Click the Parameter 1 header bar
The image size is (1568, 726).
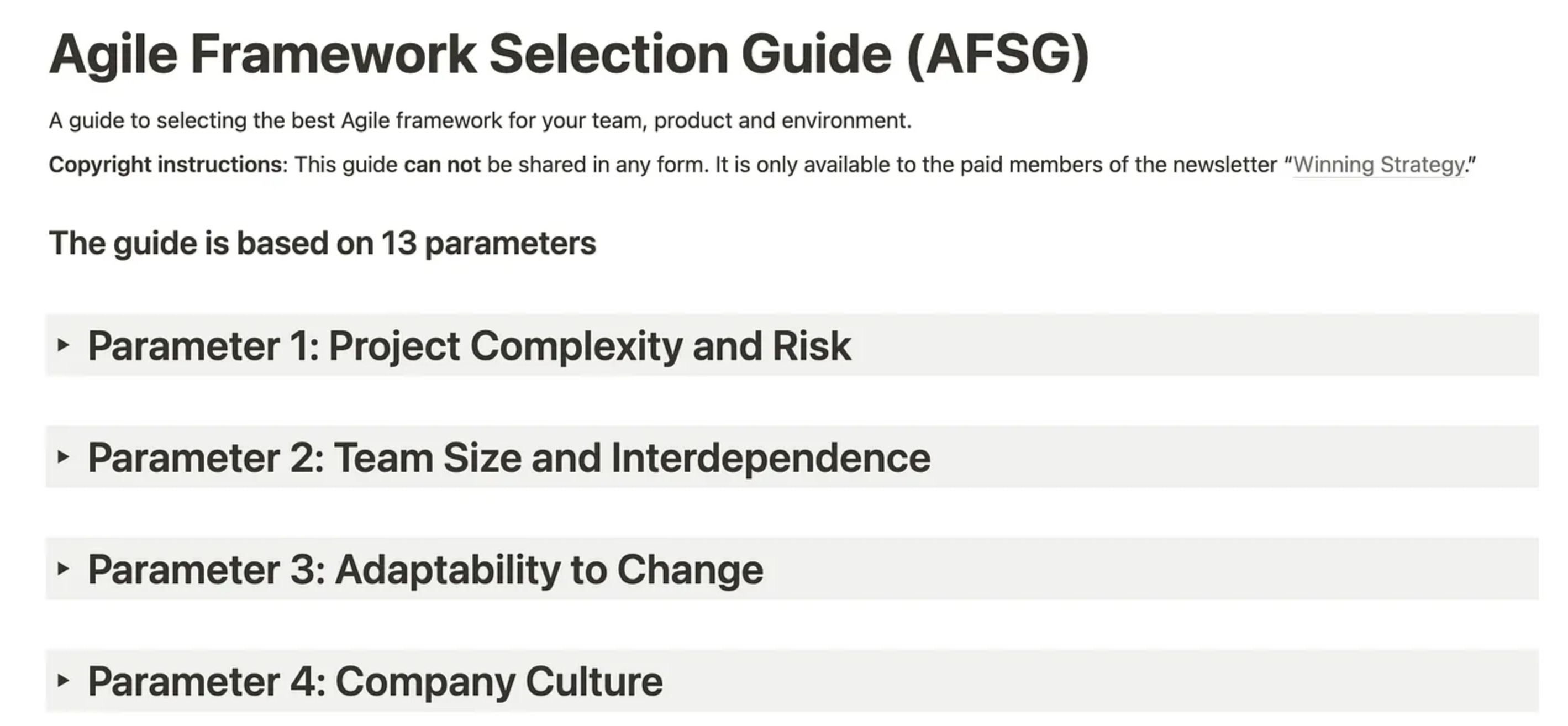tap(784, 346)
